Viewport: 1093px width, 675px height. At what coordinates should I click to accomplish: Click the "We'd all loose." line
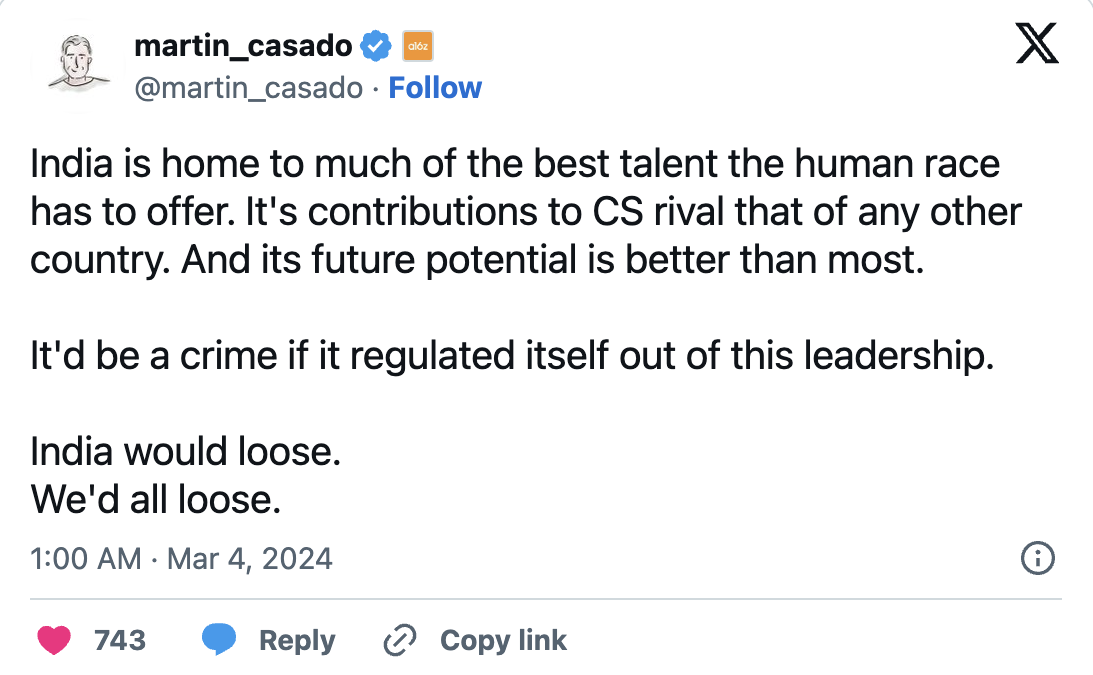pos(156,499)
